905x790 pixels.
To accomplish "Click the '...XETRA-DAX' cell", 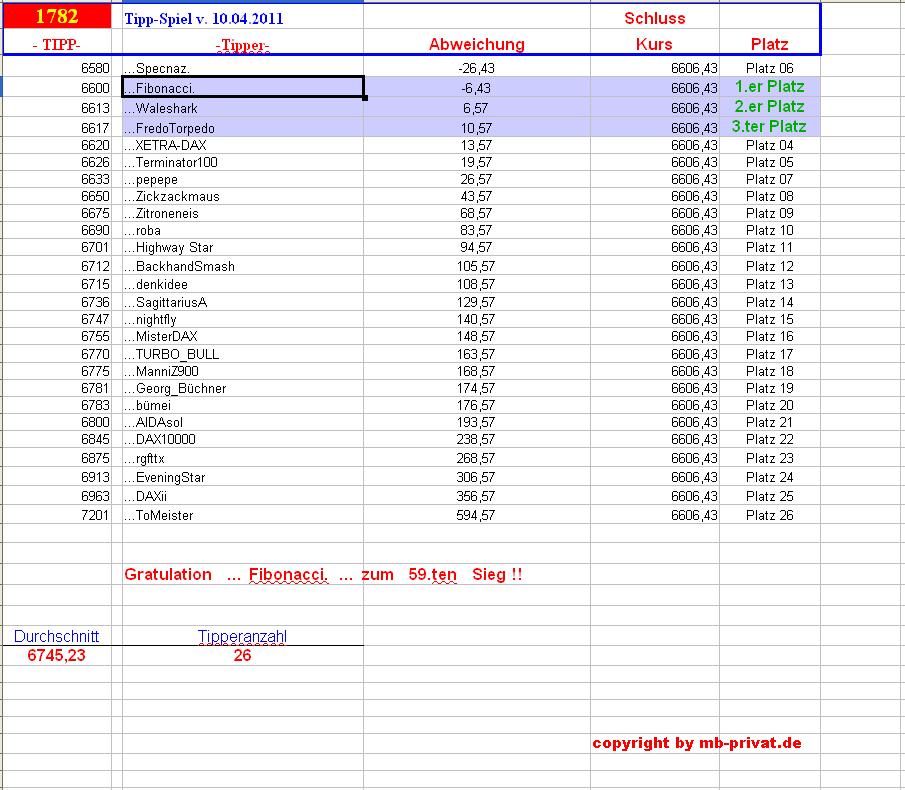I will click(243, 145).
